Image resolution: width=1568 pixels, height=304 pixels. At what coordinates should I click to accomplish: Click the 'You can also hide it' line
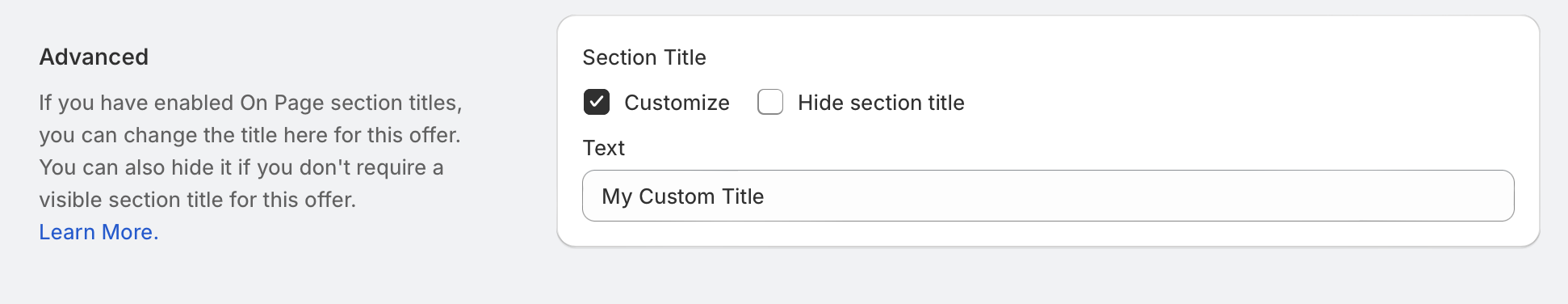click(241, 167)
